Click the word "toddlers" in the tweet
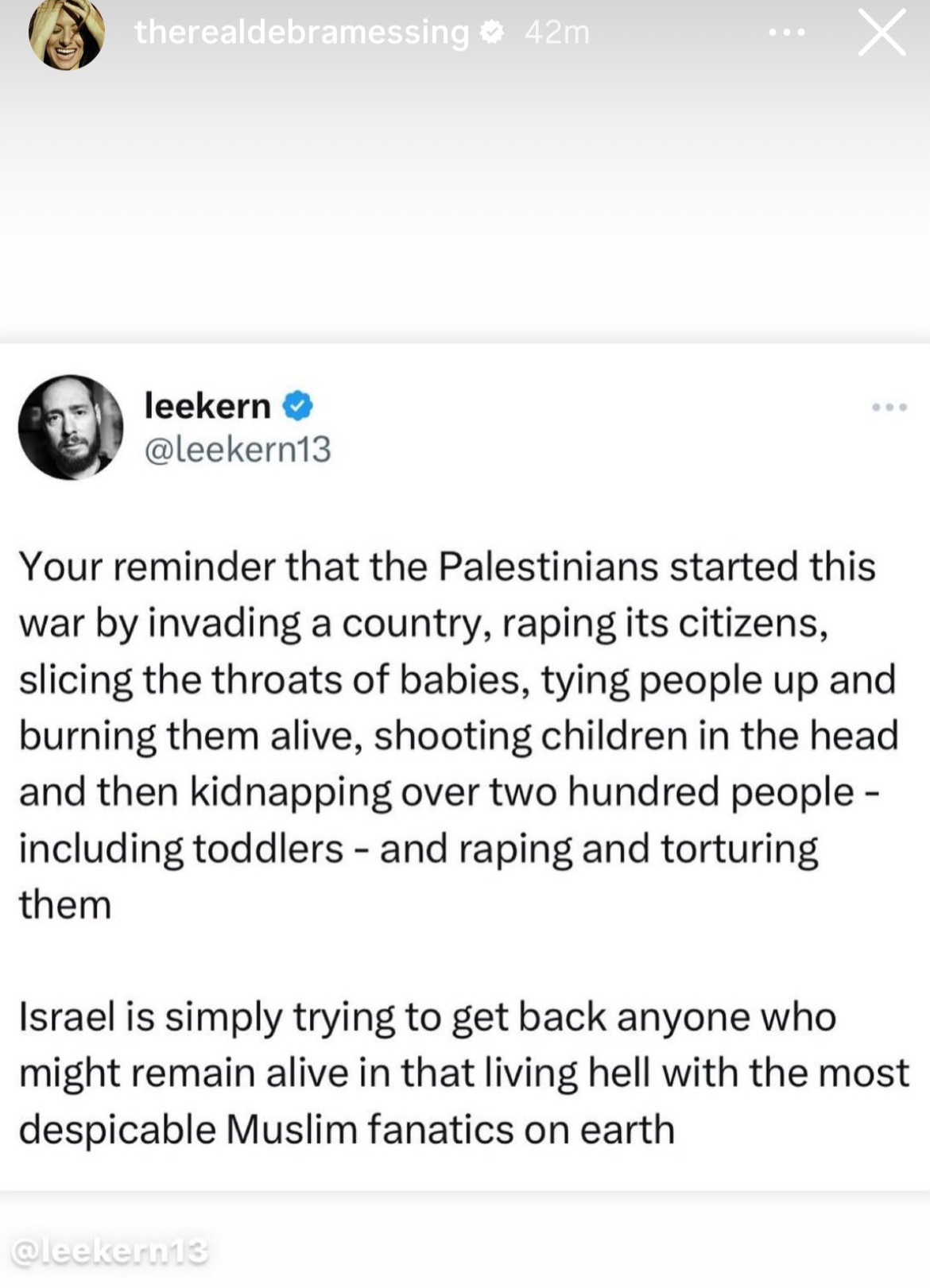Screen dimensions: 930x1288 [x=268, y=849]
